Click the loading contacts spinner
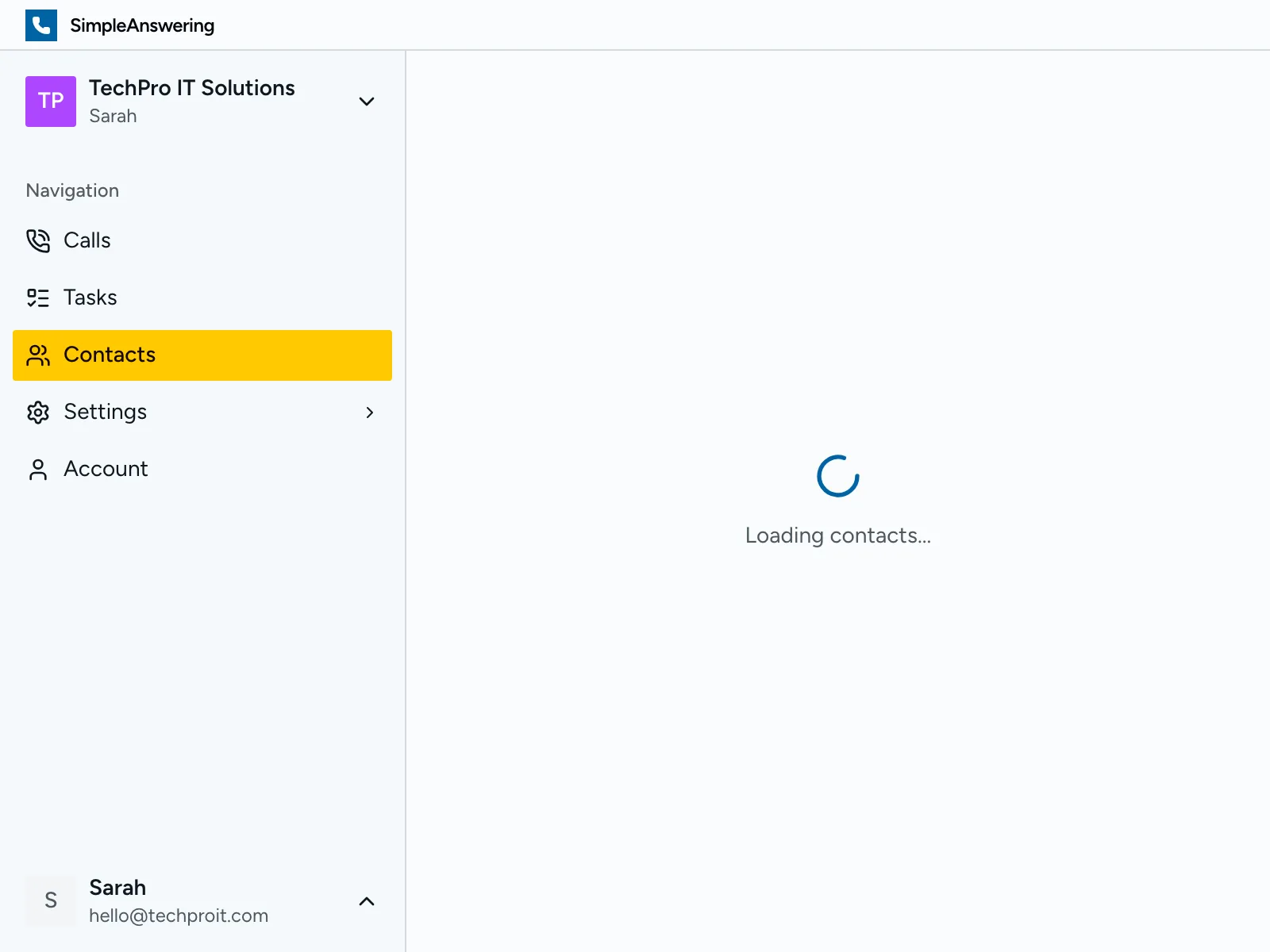The height and width of the screenshot is (952, 1270). (838, 476)
